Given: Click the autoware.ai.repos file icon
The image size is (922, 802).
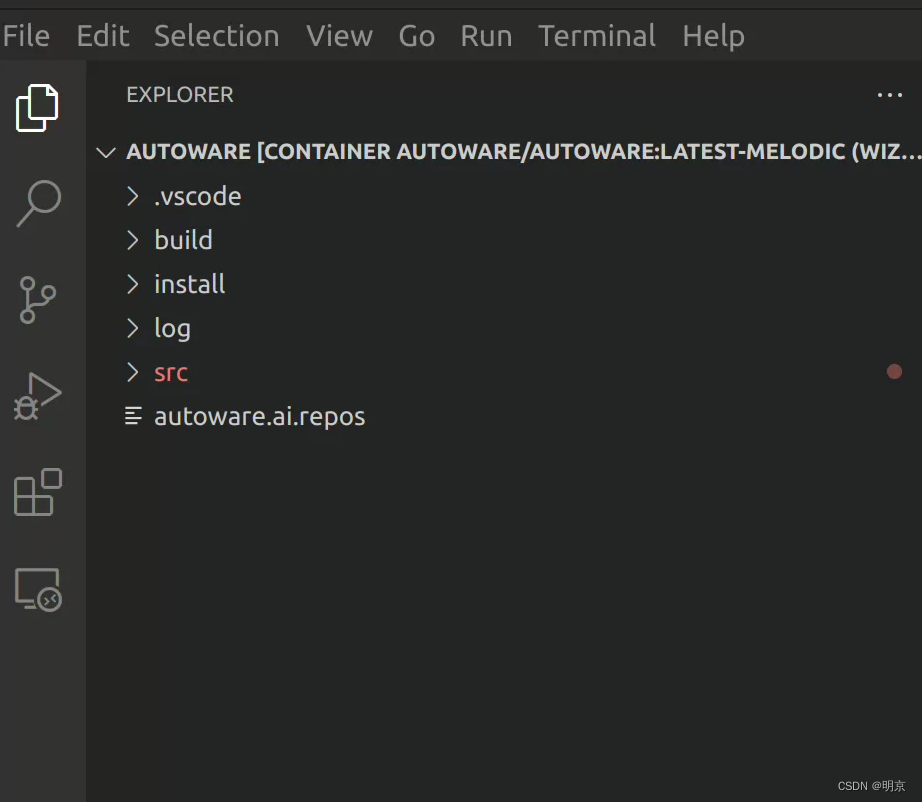Looking at the screenshot, I should pos(133,416).
